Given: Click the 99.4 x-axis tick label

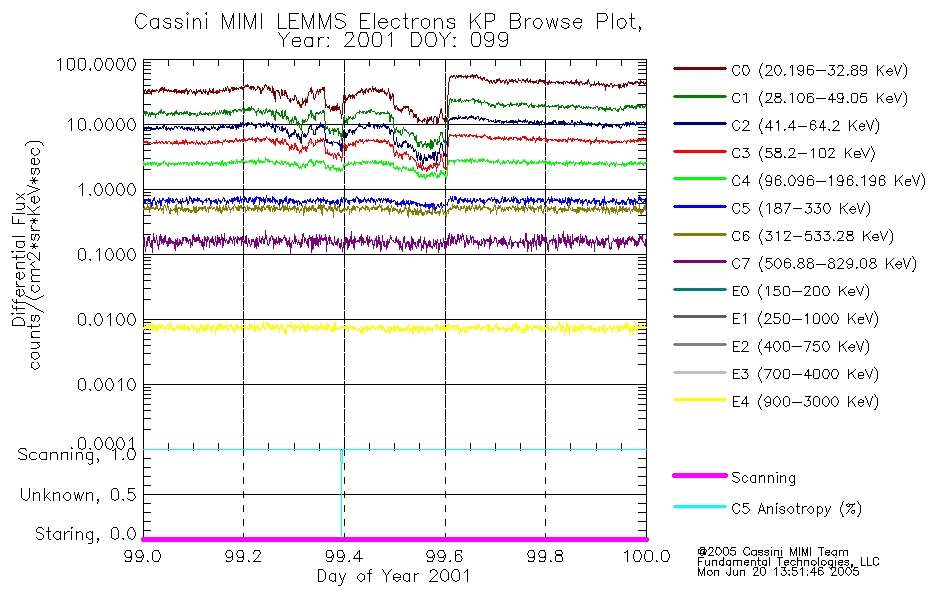Looking at the screenshot, I should (x=344, y=556).
